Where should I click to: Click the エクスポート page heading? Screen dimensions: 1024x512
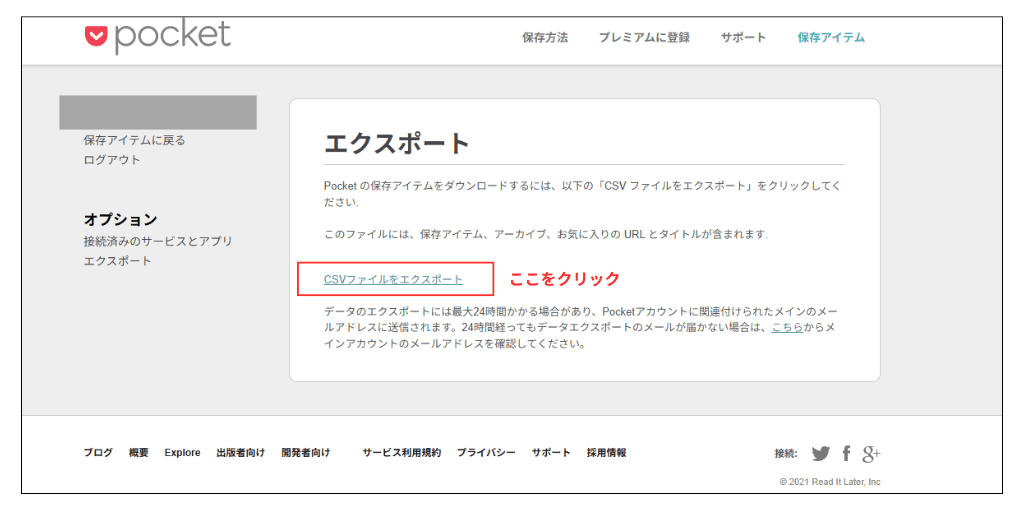click(x=397, y=143)
